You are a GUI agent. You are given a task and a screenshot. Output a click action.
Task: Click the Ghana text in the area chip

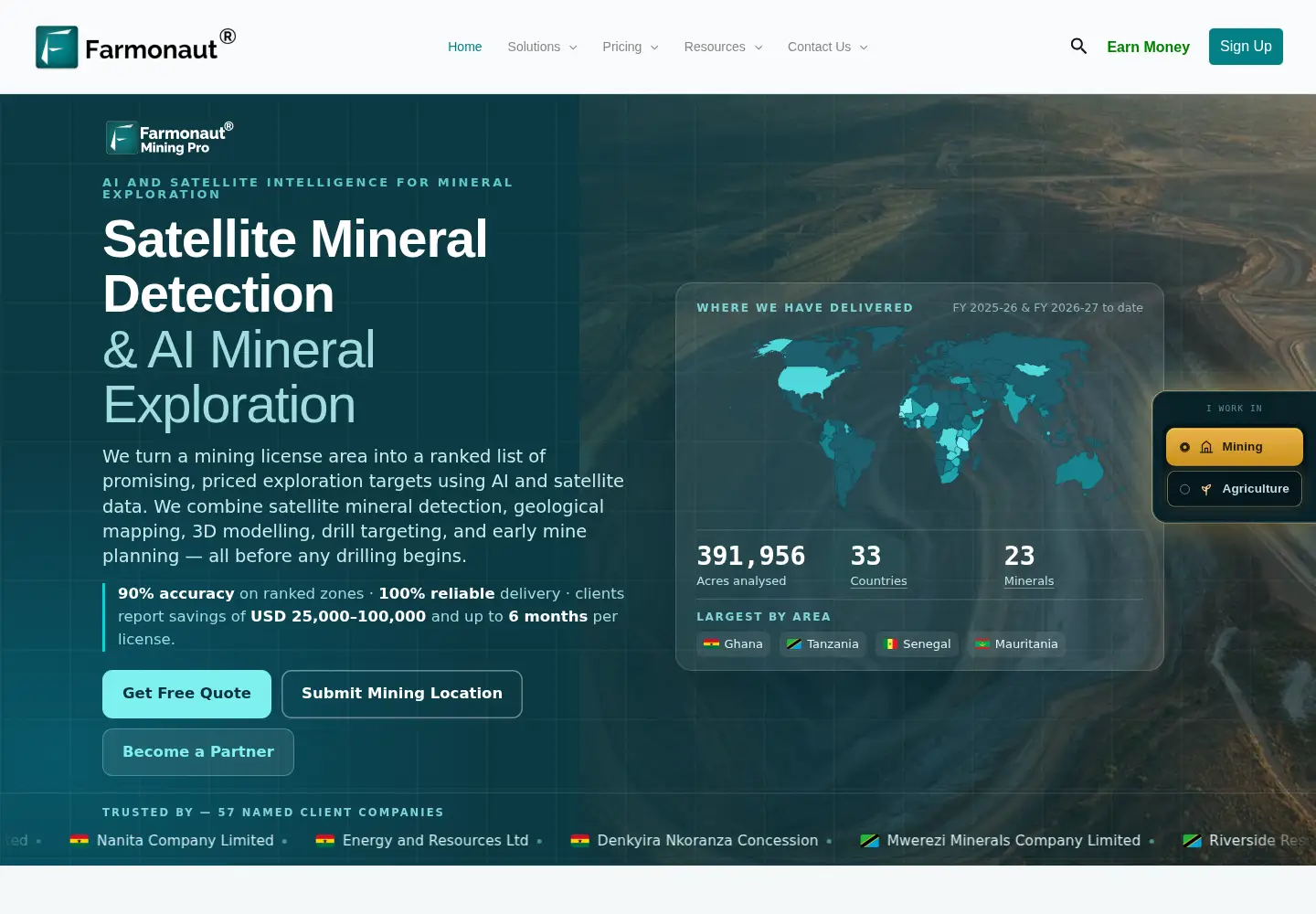[x=743, y=644]
